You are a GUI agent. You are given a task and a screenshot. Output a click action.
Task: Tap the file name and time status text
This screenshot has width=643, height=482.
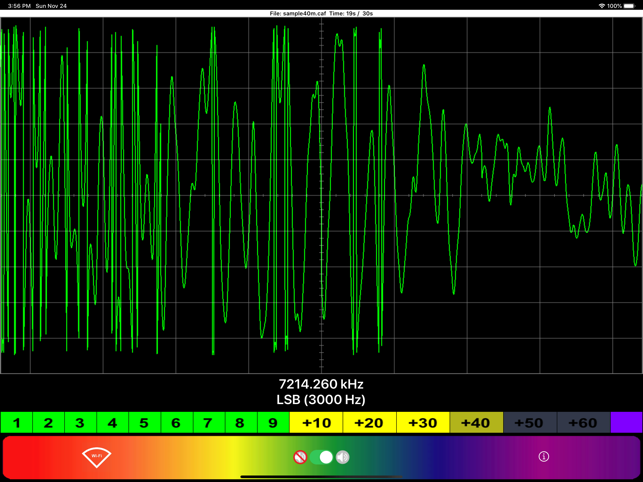click(x=321, y=14)
